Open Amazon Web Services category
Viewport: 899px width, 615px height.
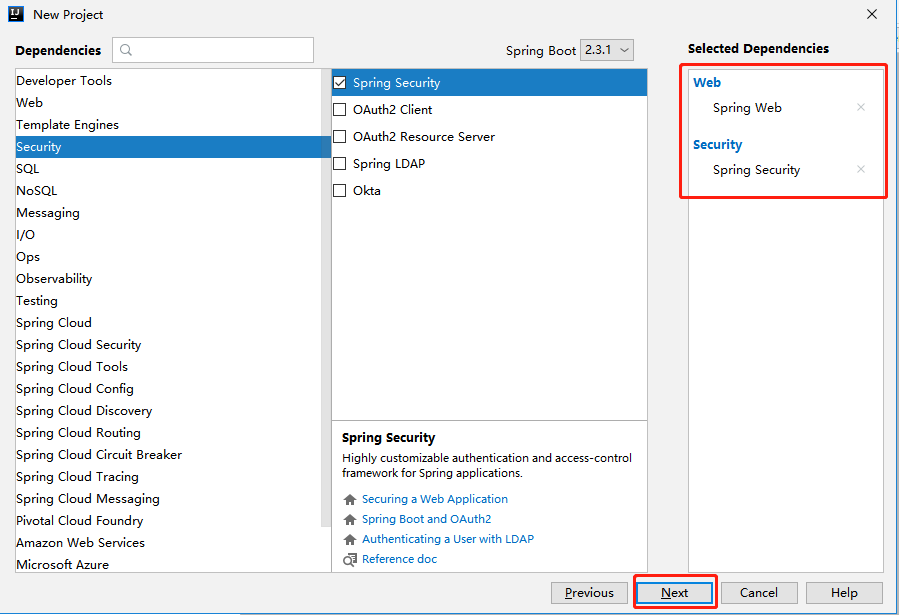[168, 543]
